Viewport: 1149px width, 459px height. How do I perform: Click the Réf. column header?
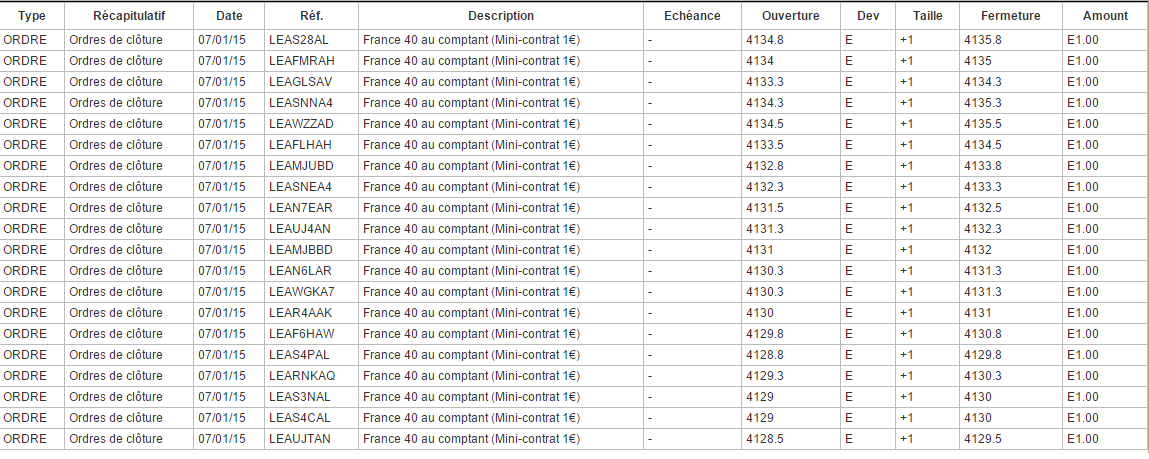311,16
